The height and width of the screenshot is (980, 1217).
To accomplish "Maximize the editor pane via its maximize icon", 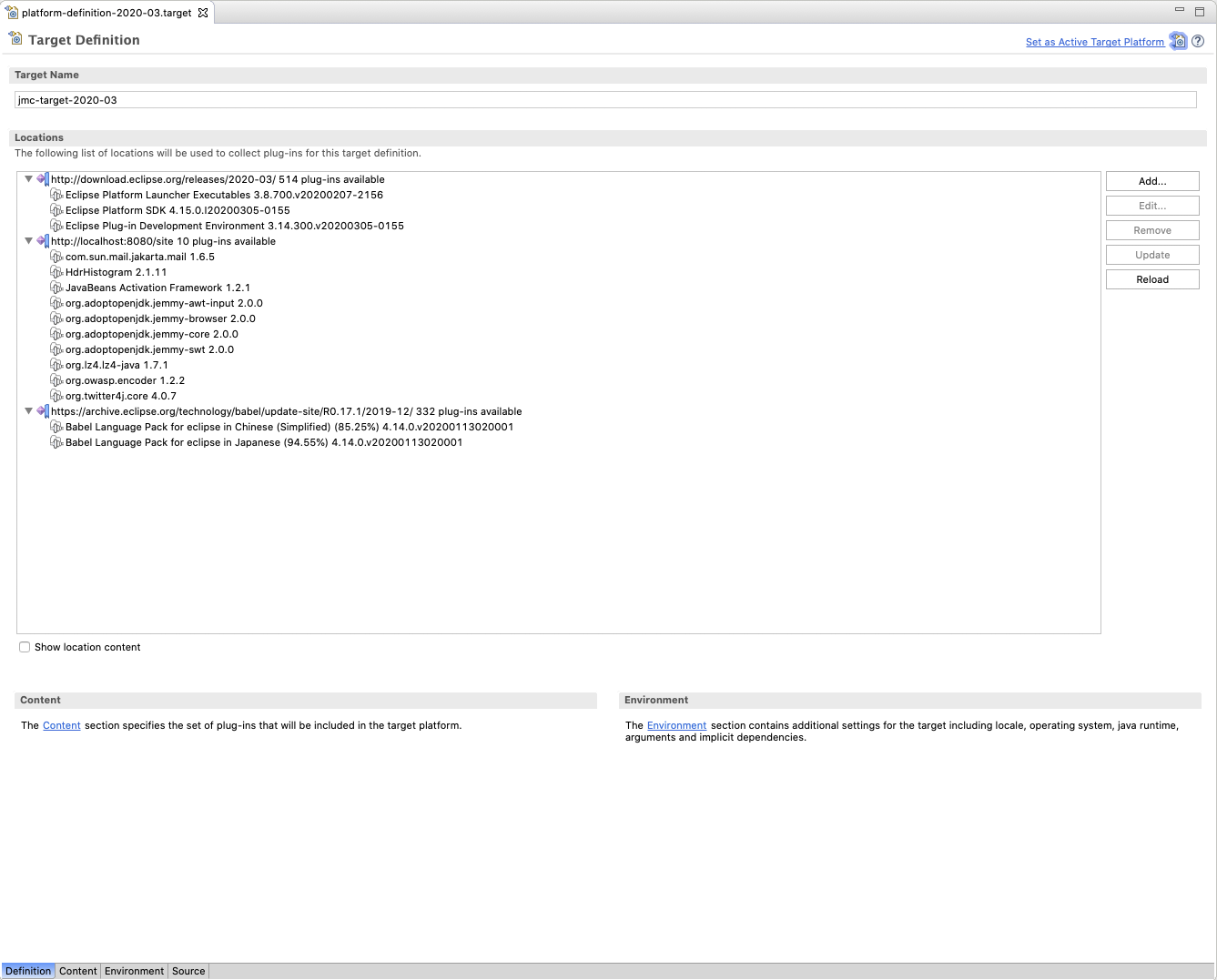I will pyautogui.click(x=1201, y=10).
